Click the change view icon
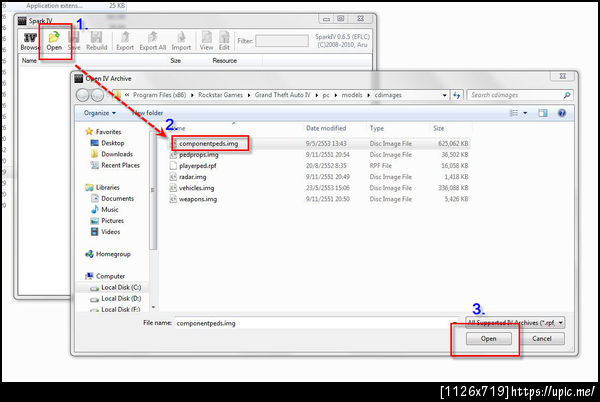The image size is (600, 402). coord(514,113)
